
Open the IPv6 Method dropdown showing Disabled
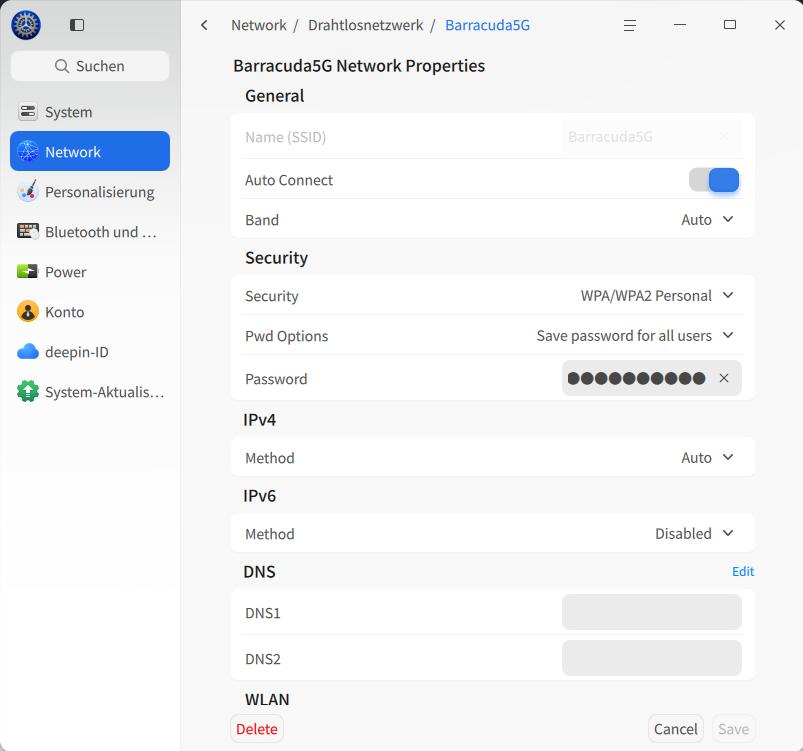pos(694,533)
